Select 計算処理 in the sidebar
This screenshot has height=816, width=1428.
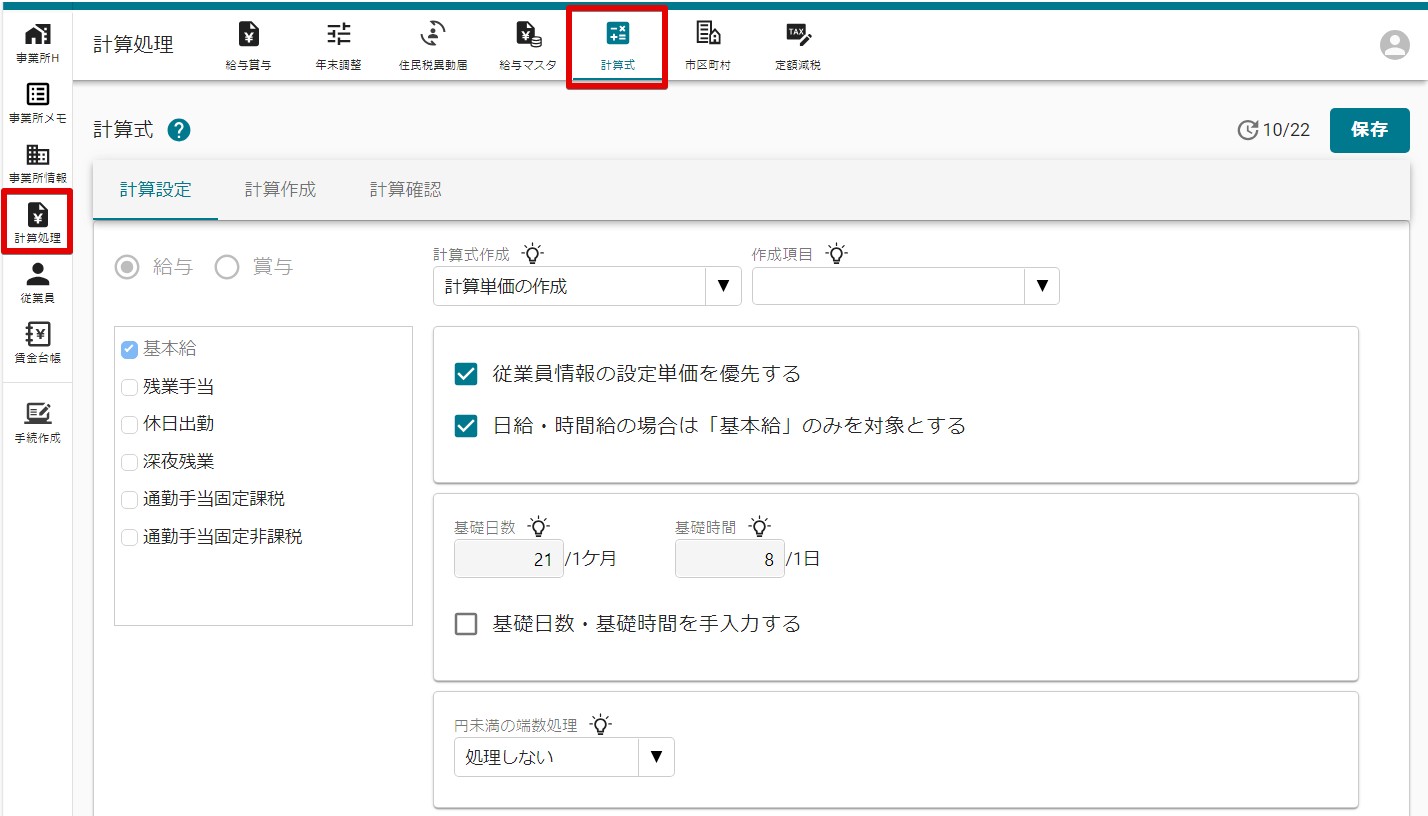37,223
